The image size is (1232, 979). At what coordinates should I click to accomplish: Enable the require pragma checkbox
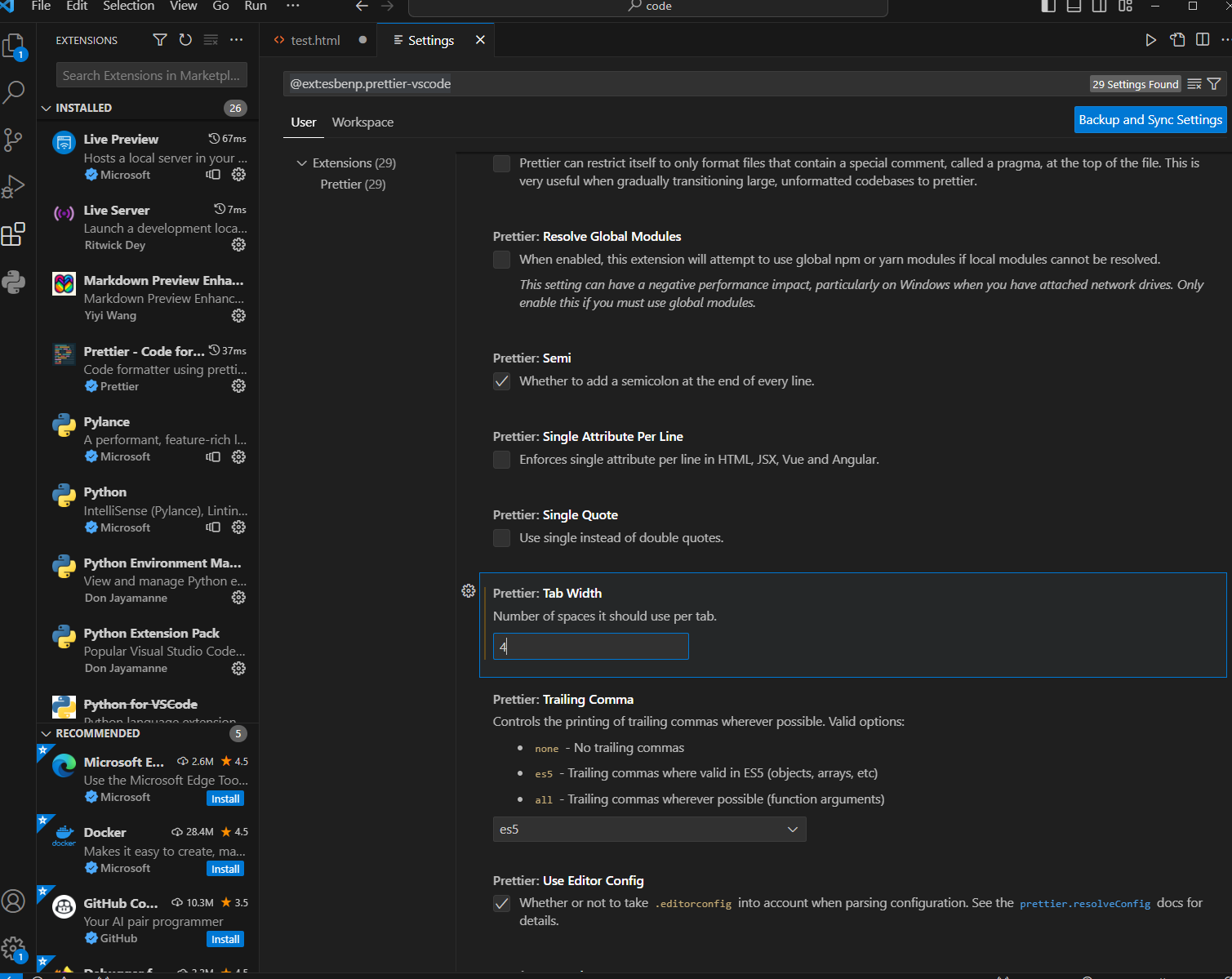click(502, 163)
